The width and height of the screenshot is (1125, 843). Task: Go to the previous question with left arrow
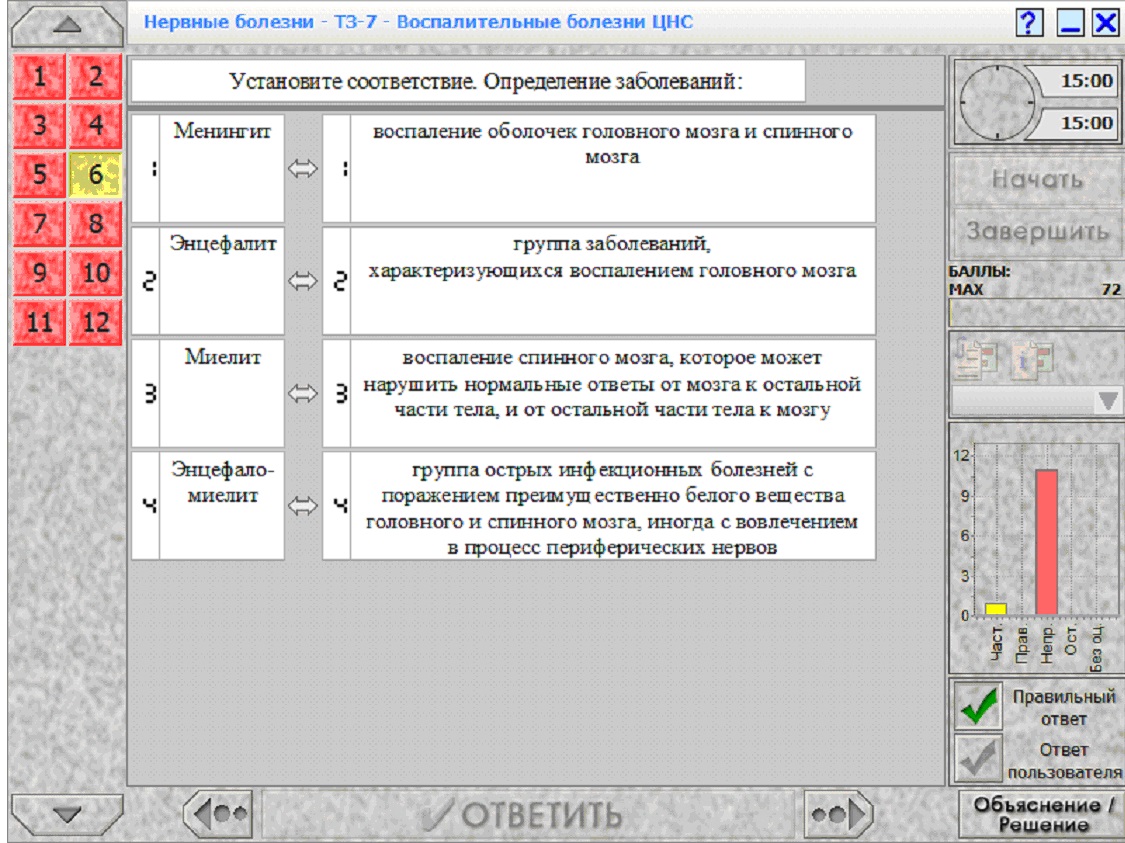coord(219,814)
